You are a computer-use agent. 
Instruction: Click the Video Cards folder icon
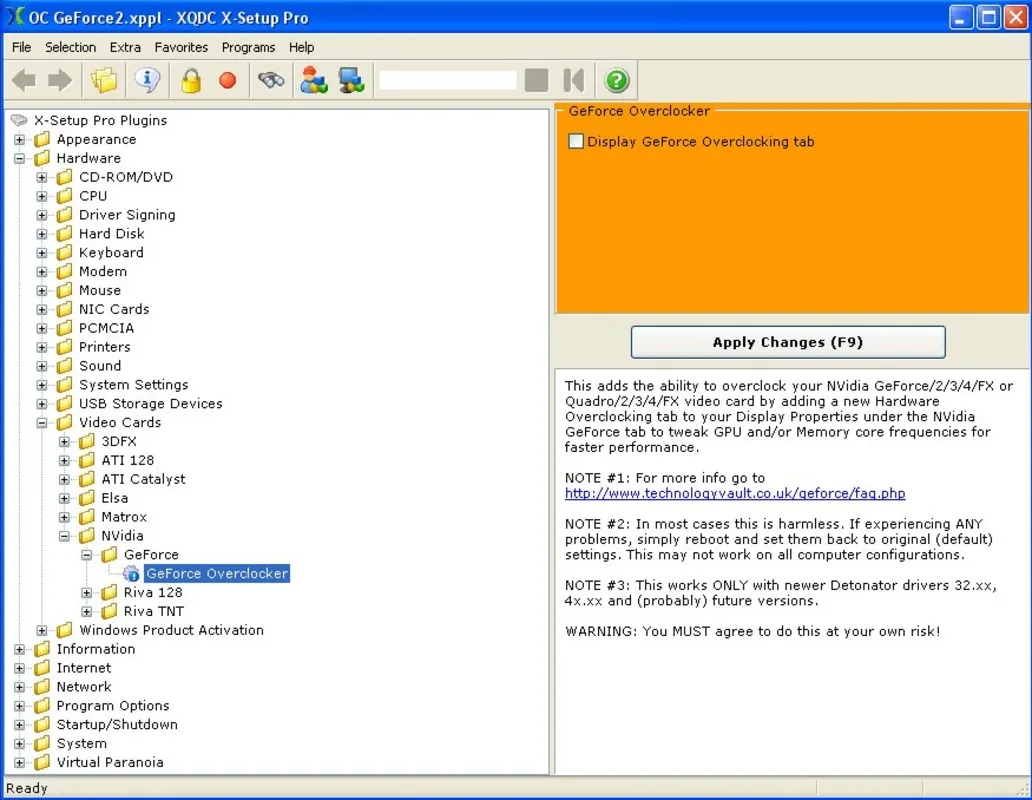(64, 422)
